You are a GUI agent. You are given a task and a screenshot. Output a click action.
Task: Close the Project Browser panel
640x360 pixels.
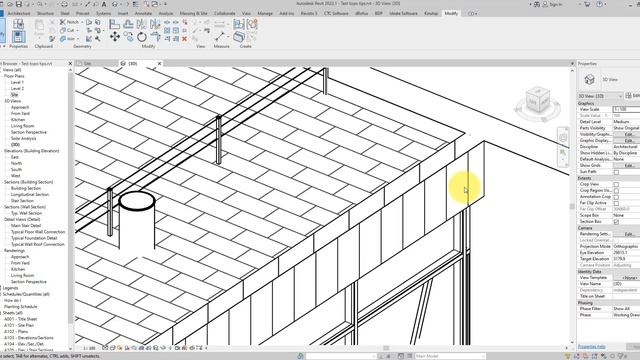point(70,64)
